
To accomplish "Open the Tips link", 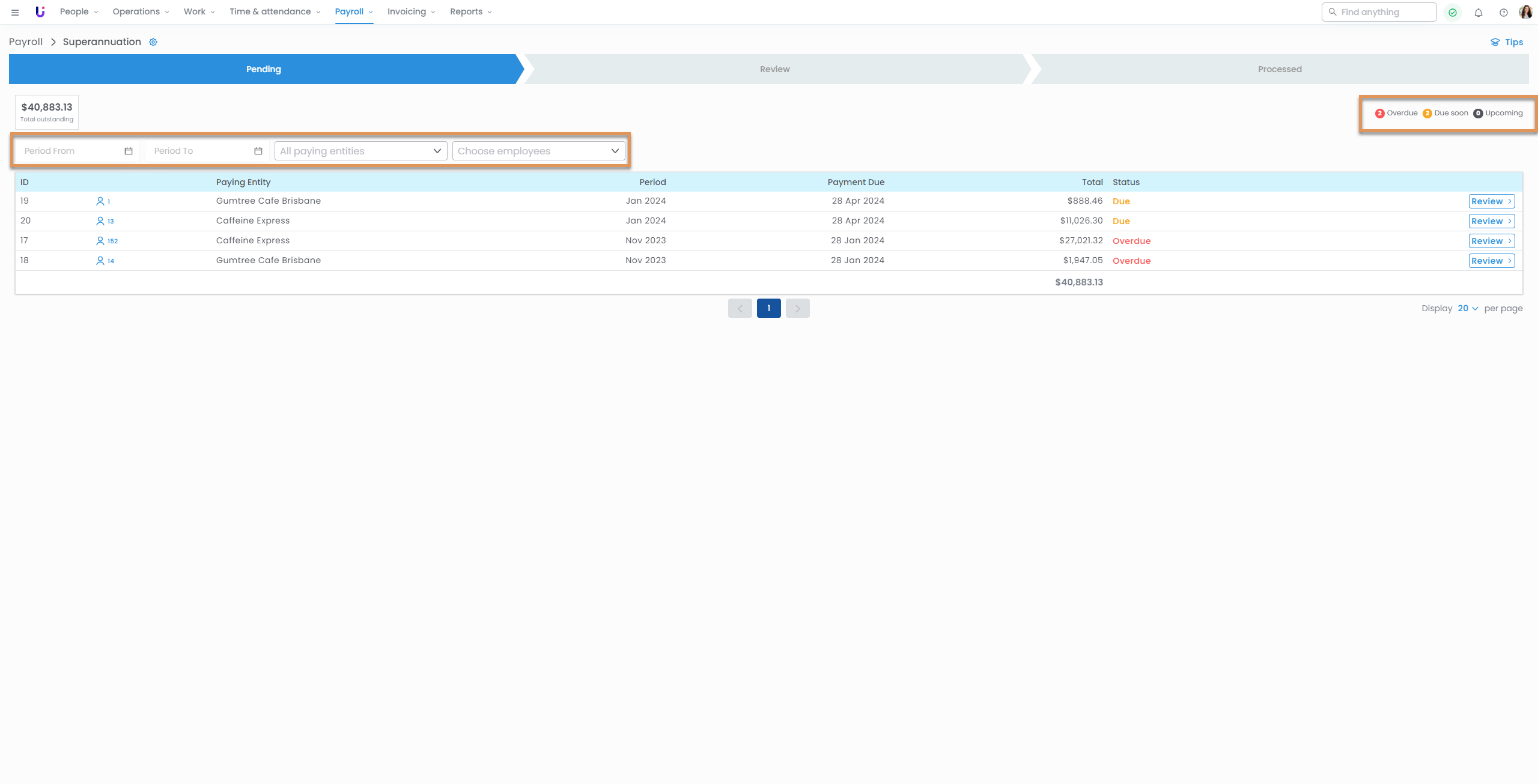I will coord(1507,42).
